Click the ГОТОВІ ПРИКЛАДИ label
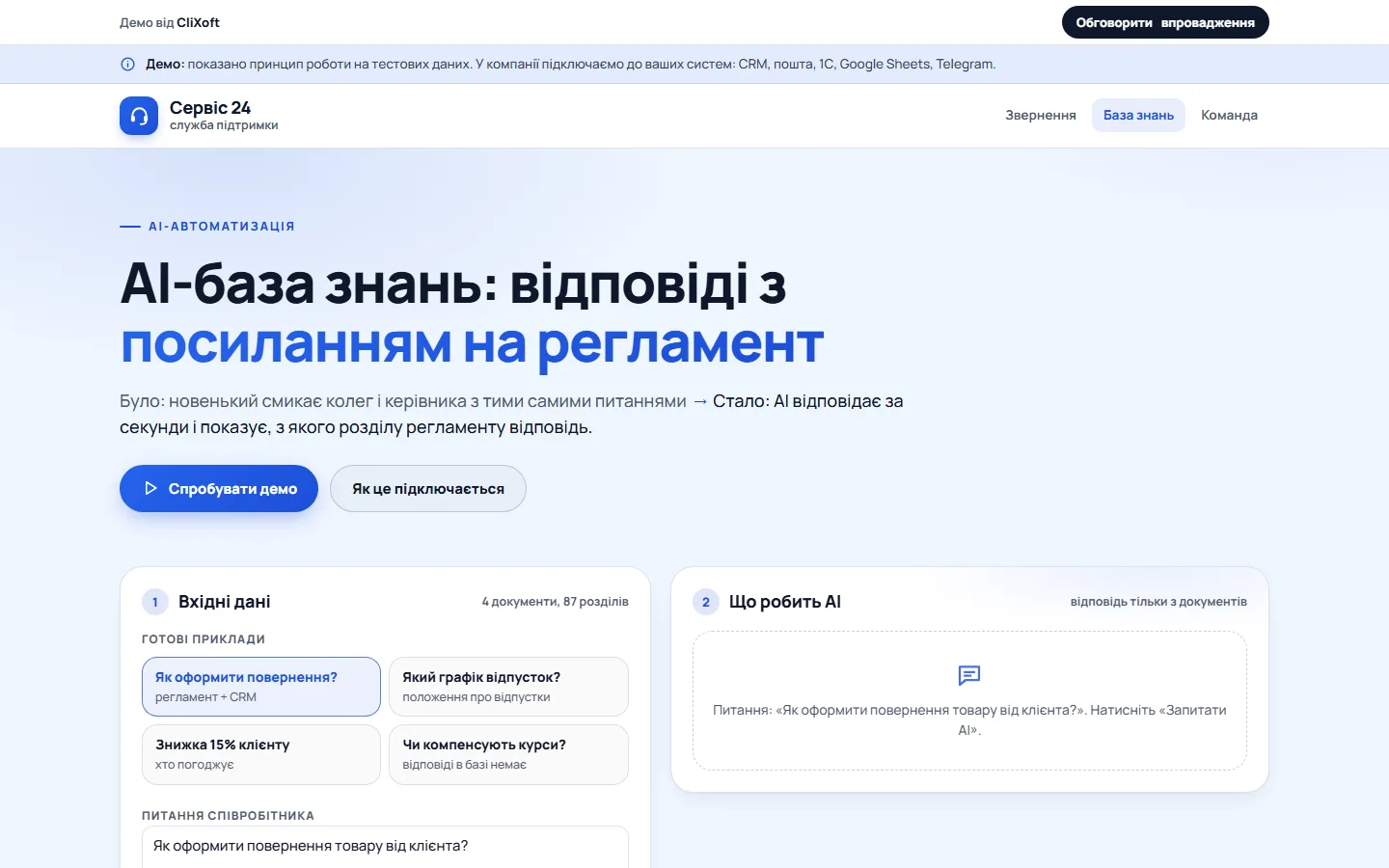The image size is (1389, 868). point(204,639)
